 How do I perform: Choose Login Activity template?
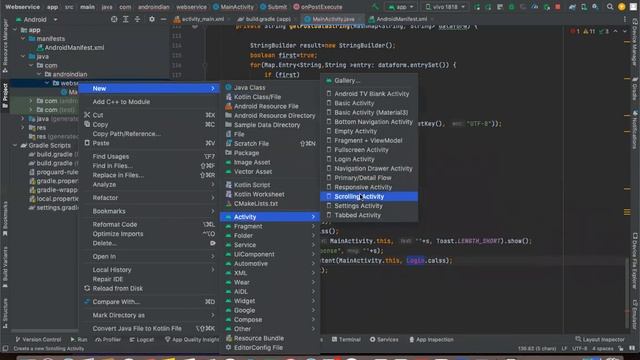pos(369,159)
